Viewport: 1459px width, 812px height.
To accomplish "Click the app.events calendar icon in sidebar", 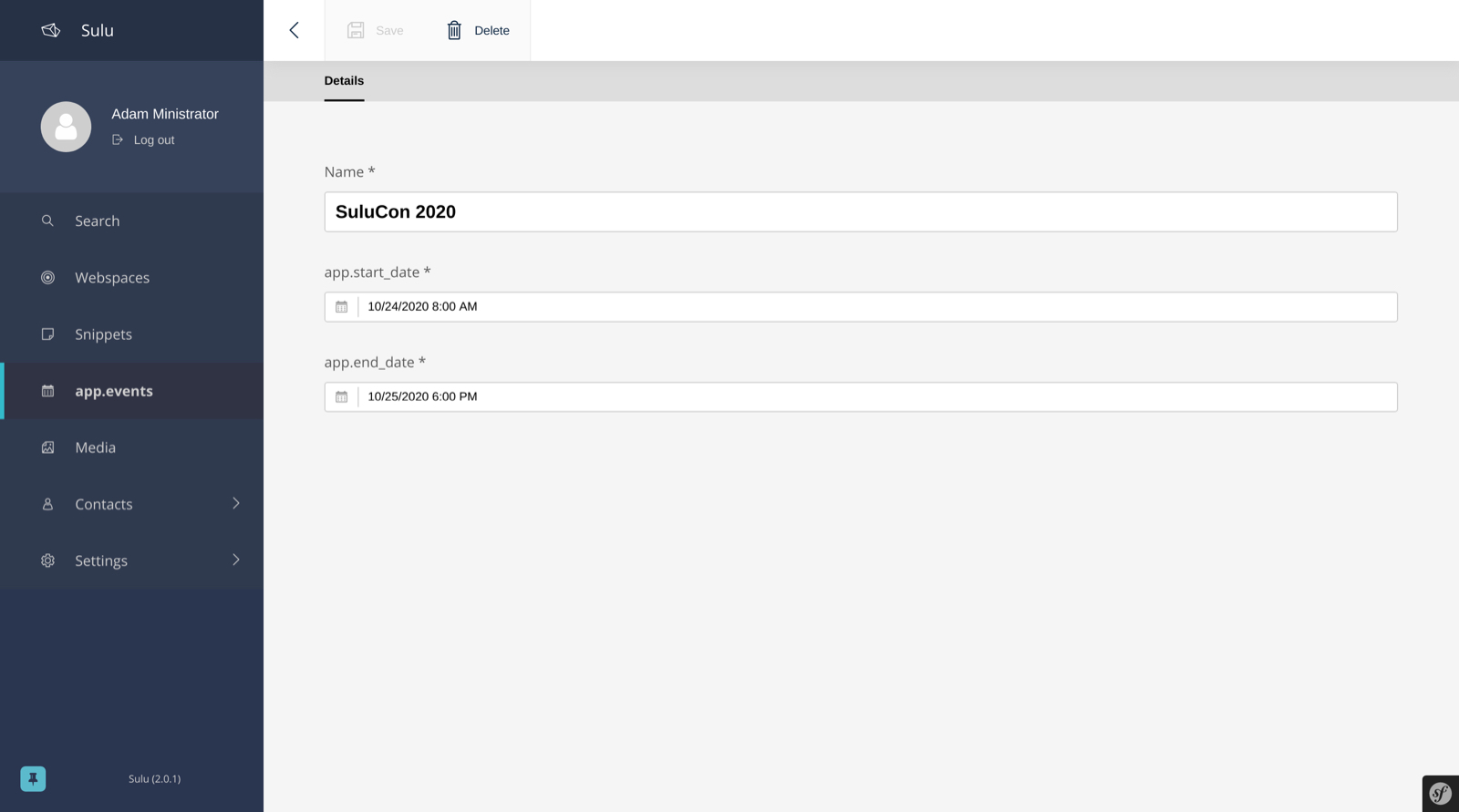I will 47,391.
